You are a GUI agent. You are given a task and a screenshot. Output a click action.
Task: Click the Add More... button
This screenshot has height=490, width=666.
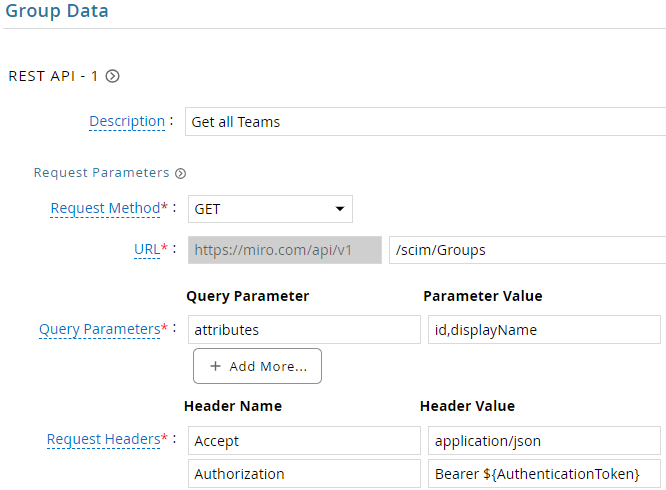pyautogui.click(x=257, y=366)
